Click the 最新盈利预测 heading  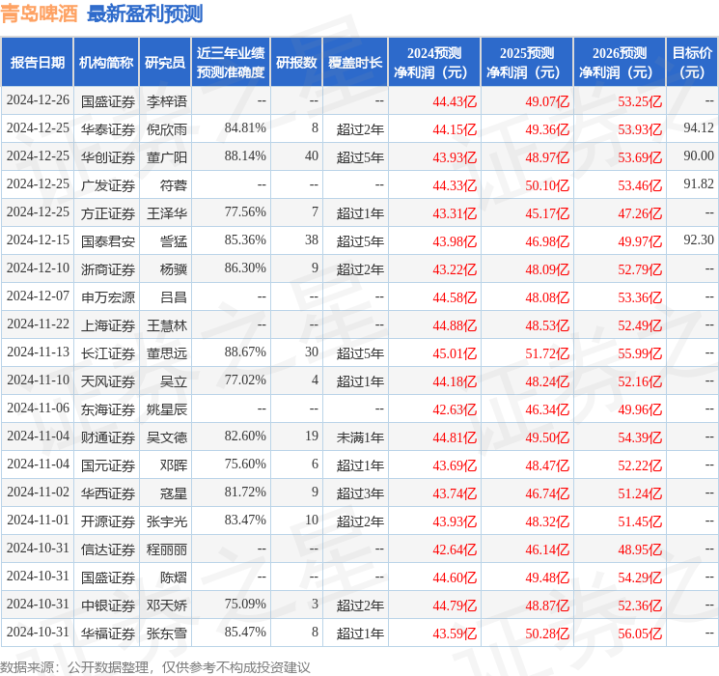click(x=145, y=14)
